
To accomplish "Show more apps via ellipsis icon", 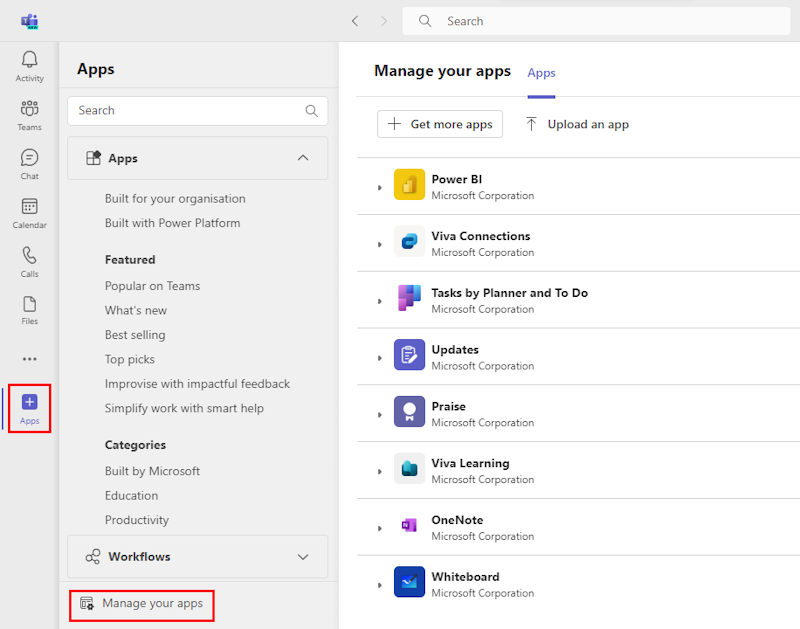I will pos(29,359).
